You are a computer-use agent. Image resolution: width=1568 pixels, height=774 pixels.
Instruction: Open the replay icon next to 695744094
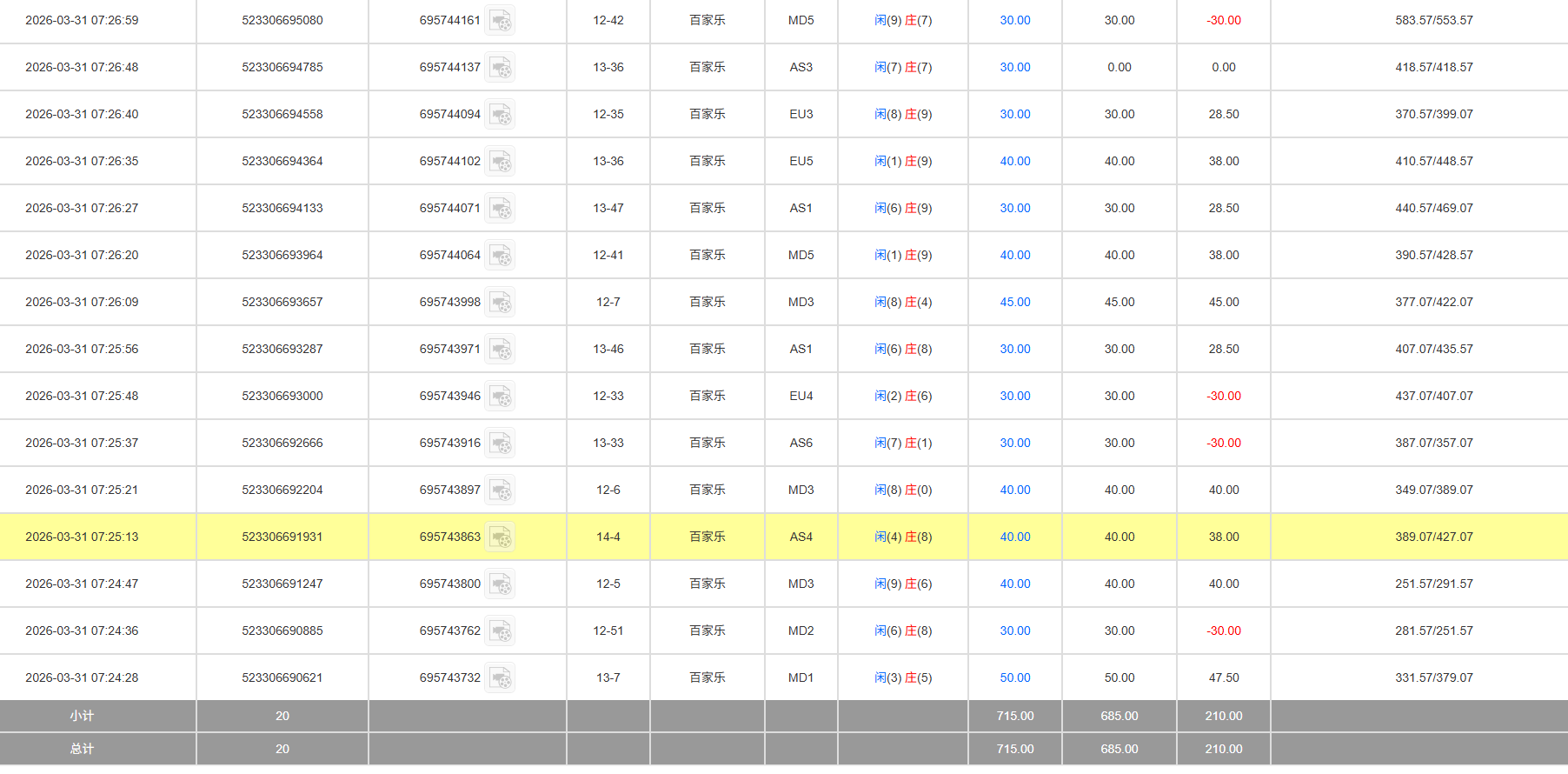(x=500, y=114)
